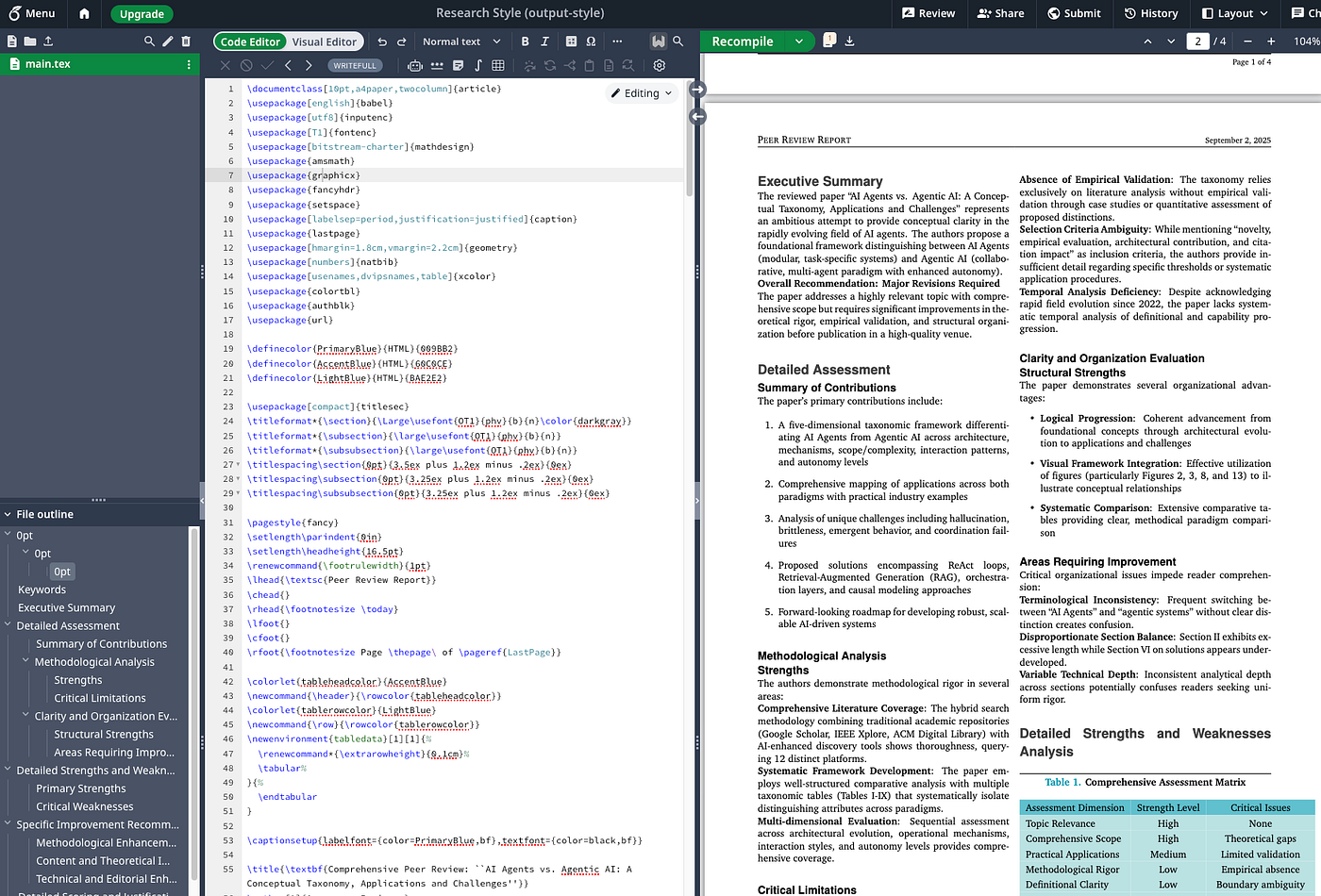Create a new file in file tree
This screenshot has height=896, width=1321.
[x=11, y=41]
